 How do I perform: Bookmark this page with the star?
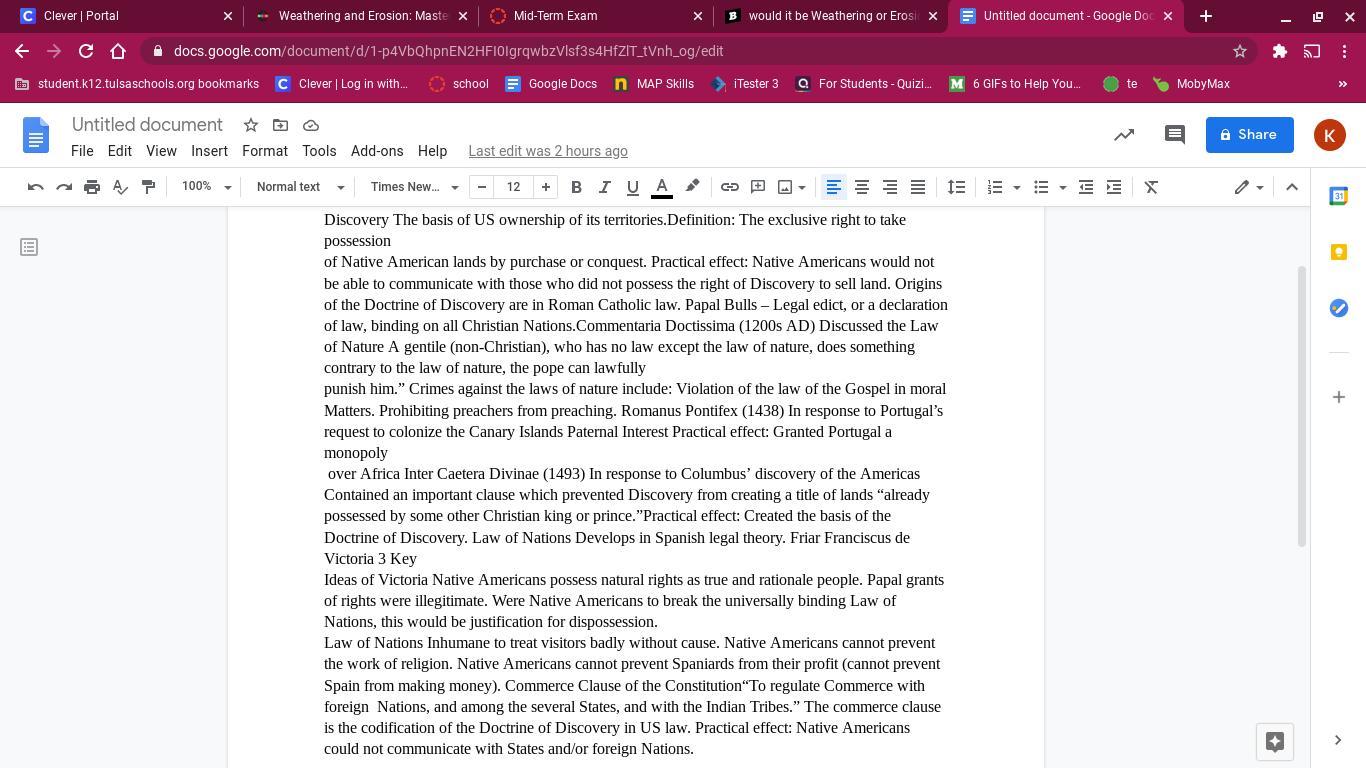point(1240,51)
